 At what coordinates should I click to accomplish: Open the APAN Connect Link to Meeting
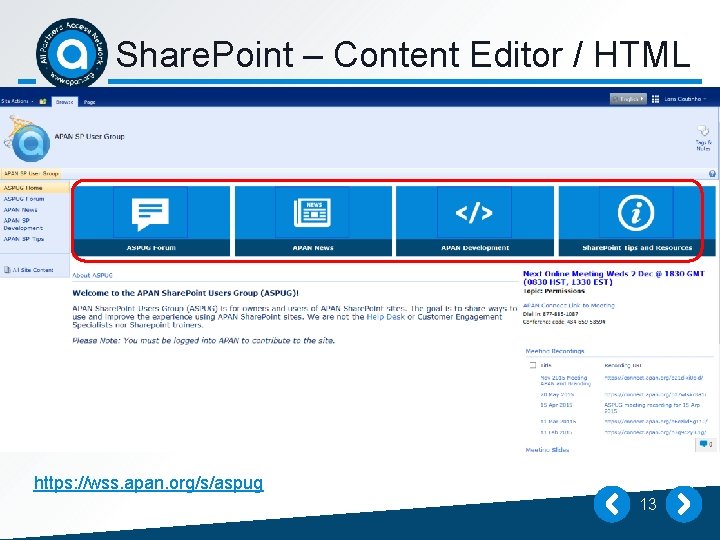[568, 305]
